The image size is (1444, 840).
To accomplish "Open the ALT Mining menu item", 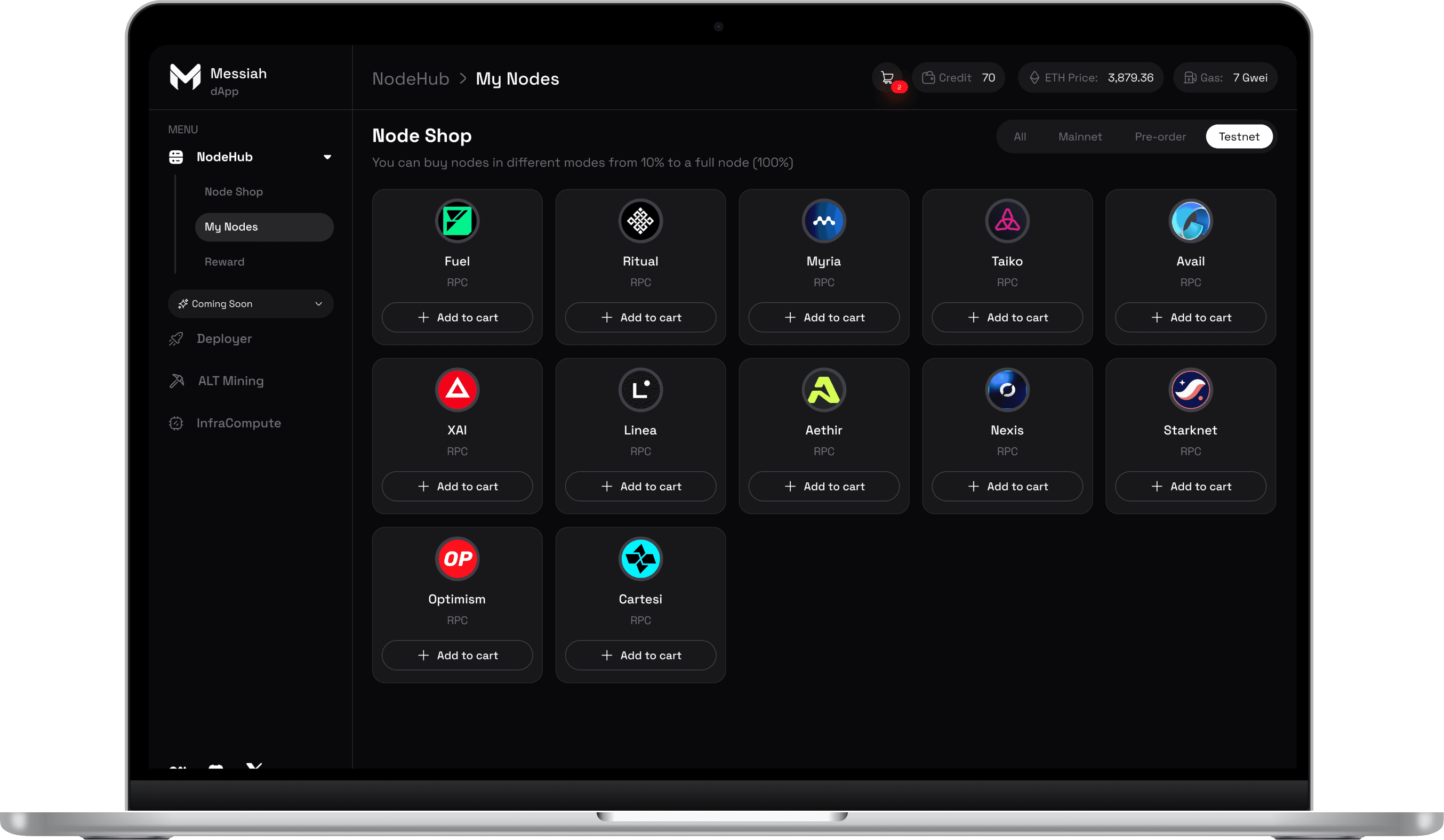I will pyautogui.click(x=231, y=381).
